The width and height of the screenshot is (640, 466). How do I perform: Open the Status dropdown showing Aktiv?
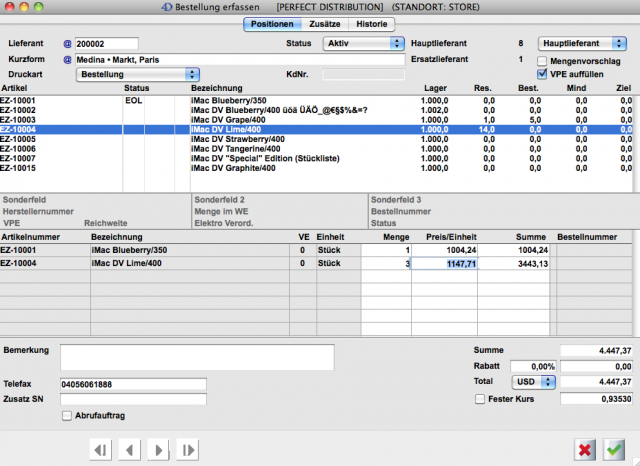coord(364,44)
